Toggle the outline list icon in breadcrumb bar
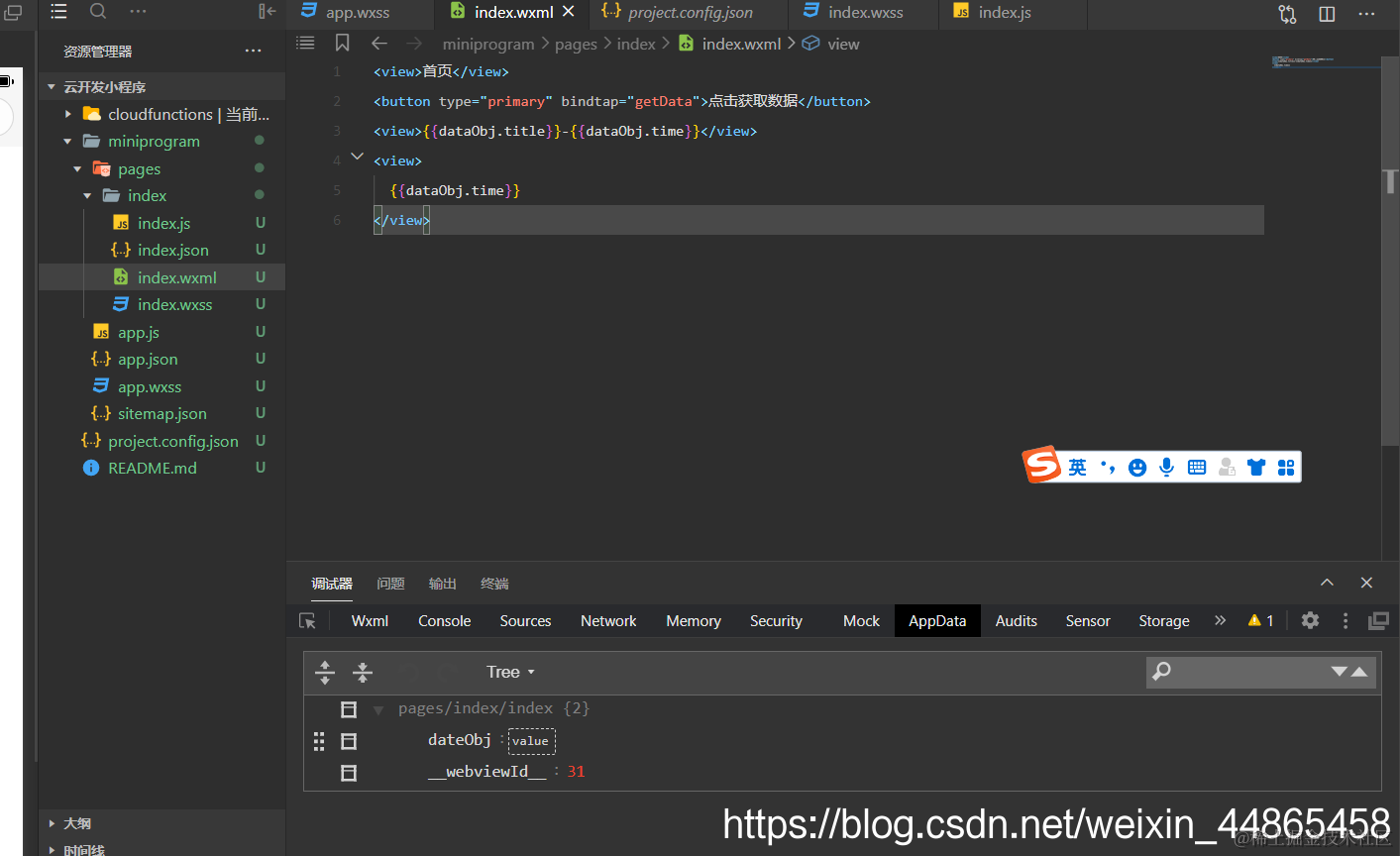The height and width of the screenshot is (856, 1400). click(305, 43)
